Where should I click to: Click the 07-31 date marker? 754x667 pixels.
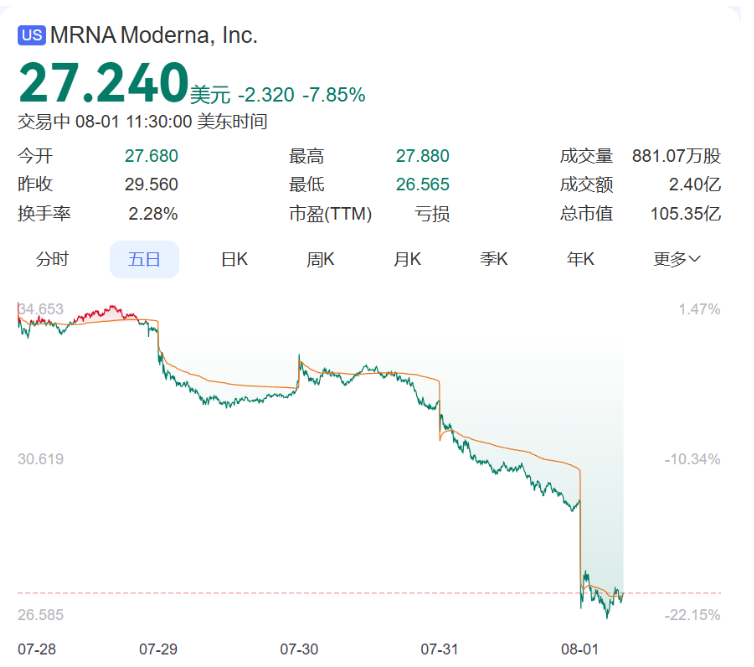coord(440,650)
